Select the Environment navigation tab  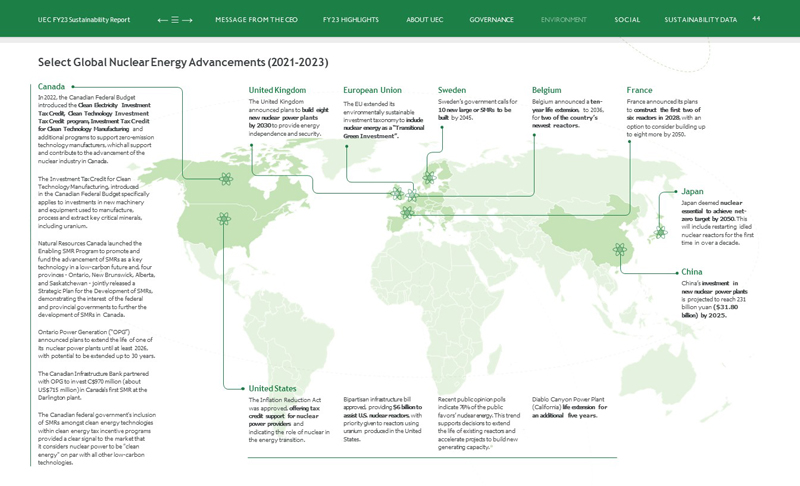564,20
